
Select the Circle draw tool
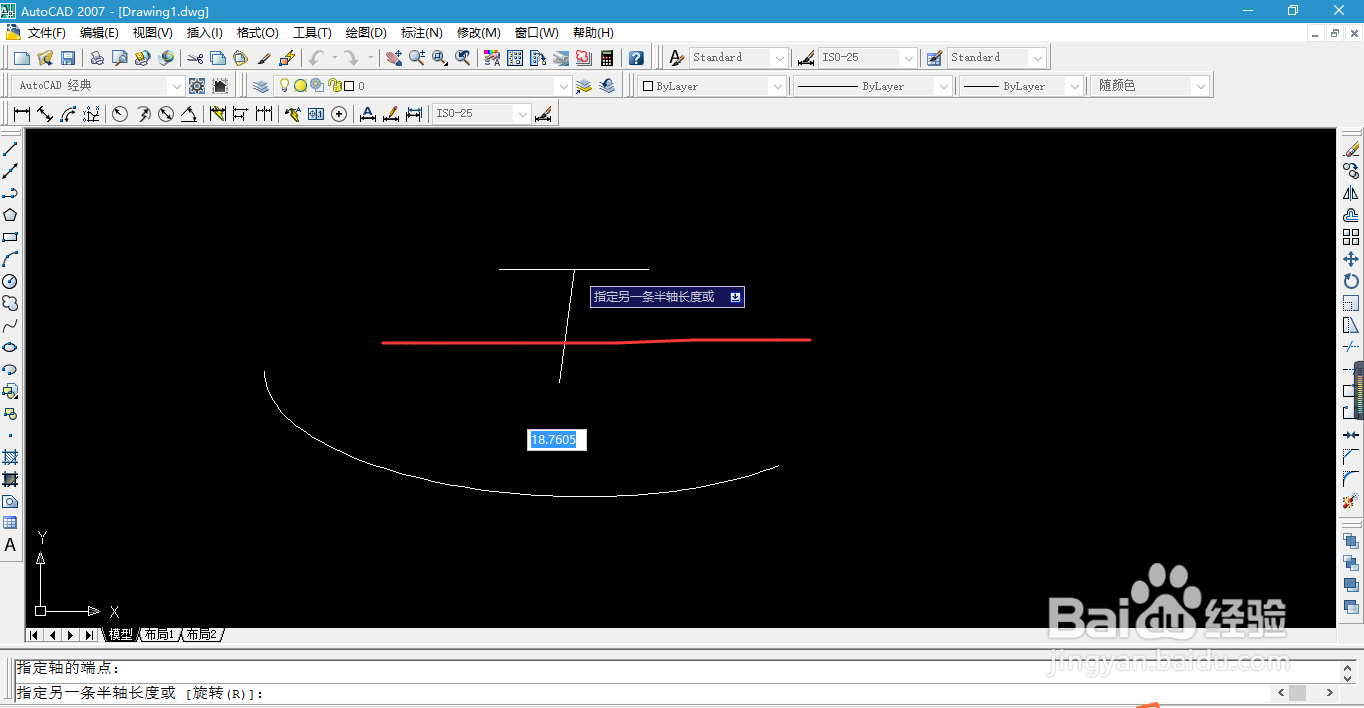point(10,281)
